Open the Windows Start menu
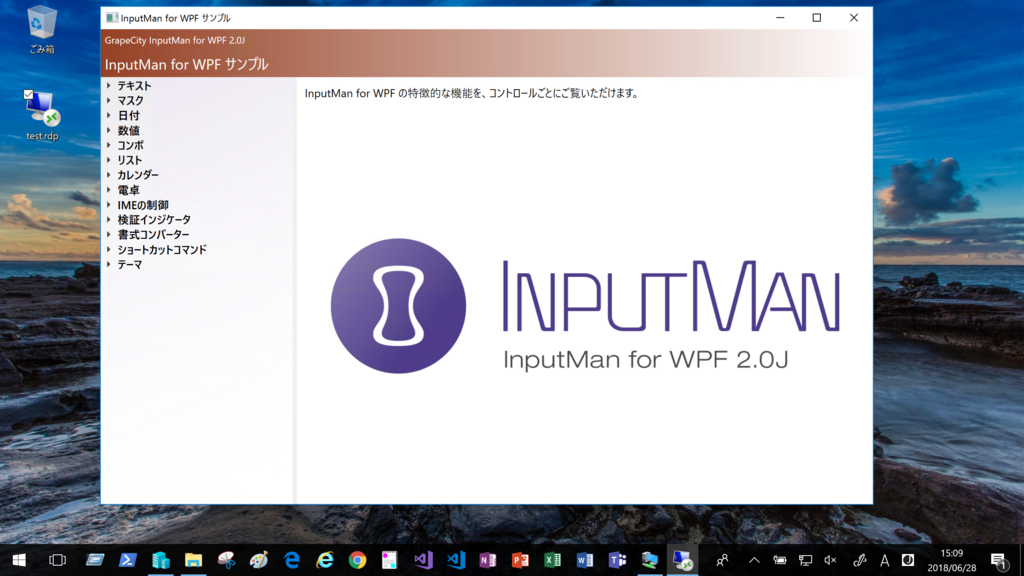Viewport: 1024px width, 576px height. pos(19,560)
